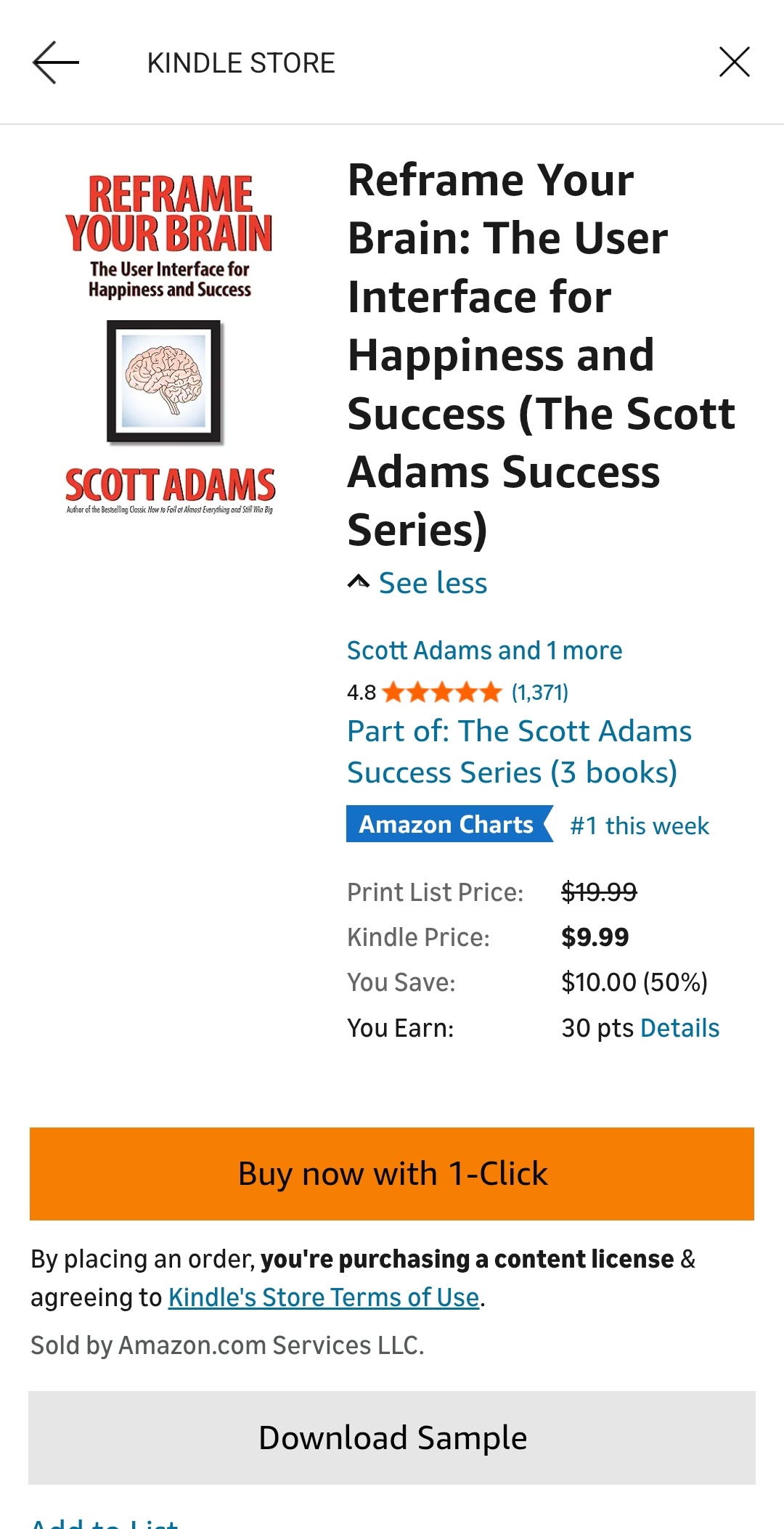The width and height of the screenshot is (784, 1529).
Task: Tap the Amazon Charts badge
Action: (446, 824)
